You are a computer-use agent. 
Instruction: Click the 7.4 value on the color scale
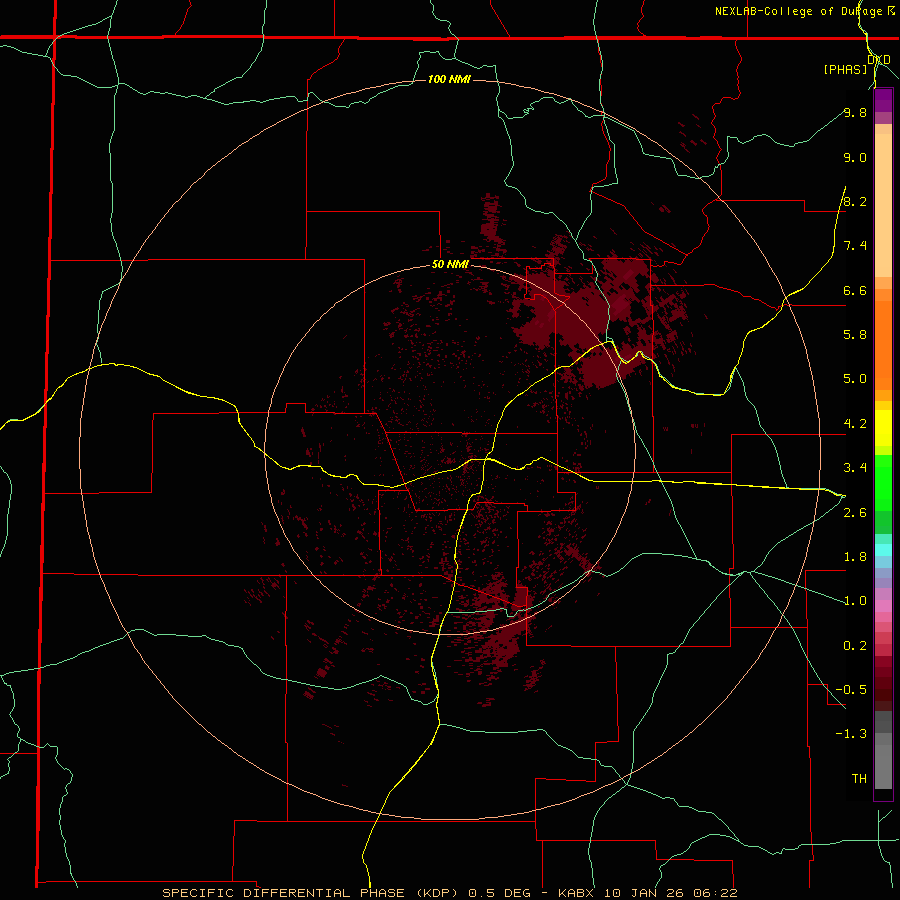click(x=855, y=246)
